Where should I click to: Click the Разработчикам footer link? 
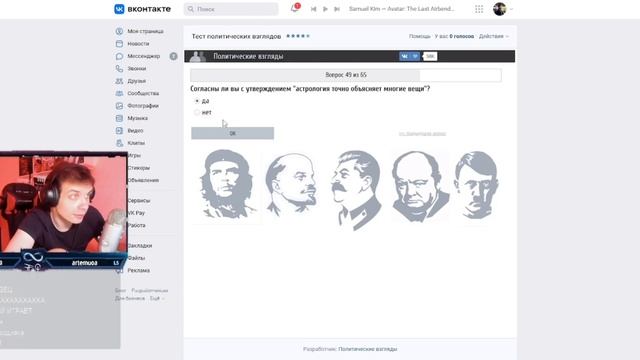pos(150,291)
